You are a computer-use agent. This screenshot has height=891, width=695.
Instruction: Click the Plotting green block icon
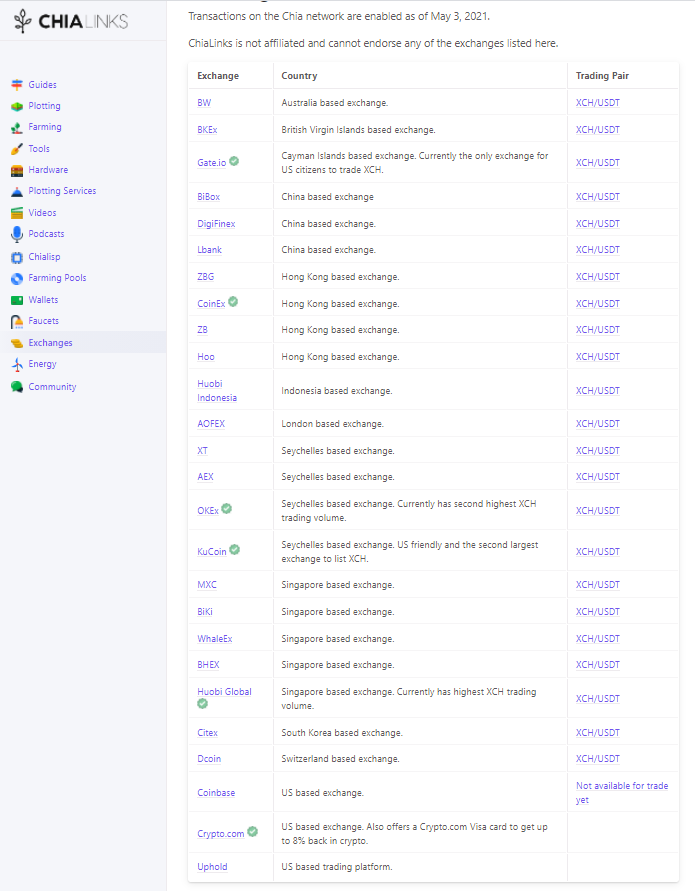click(17, 106)
